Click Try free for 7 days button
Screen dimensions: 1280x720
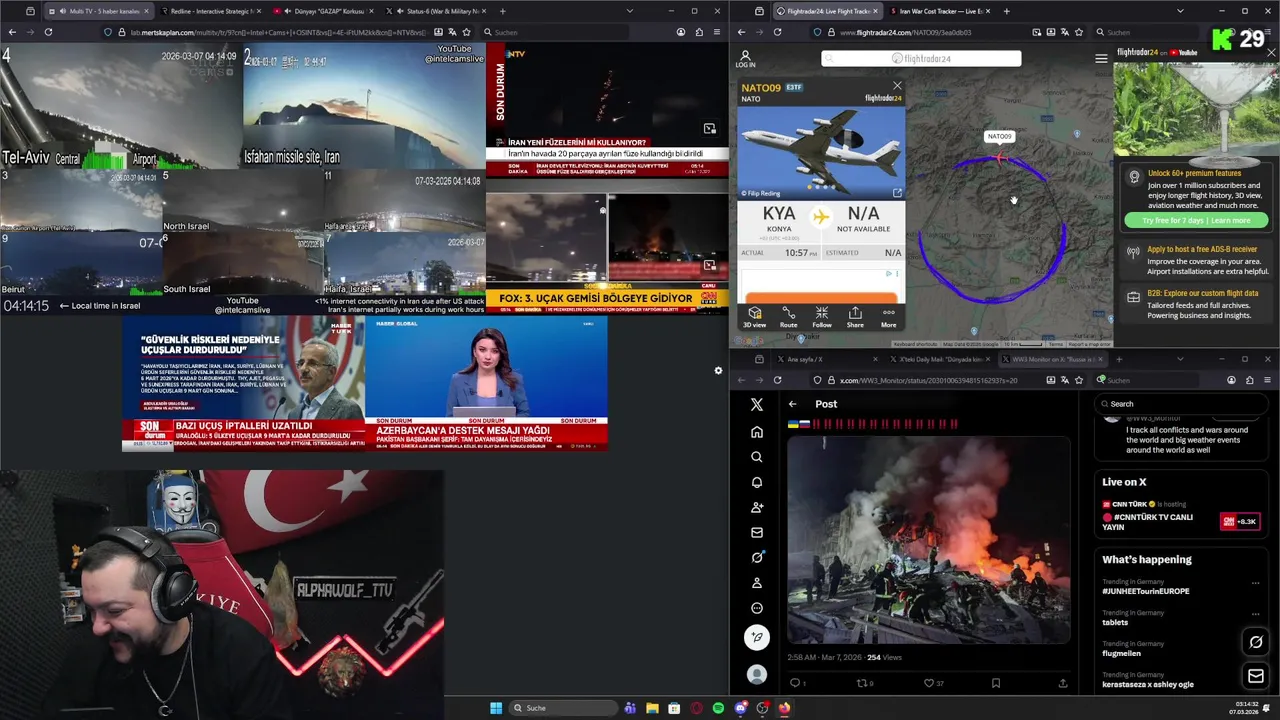click(x=1196, y=220)
